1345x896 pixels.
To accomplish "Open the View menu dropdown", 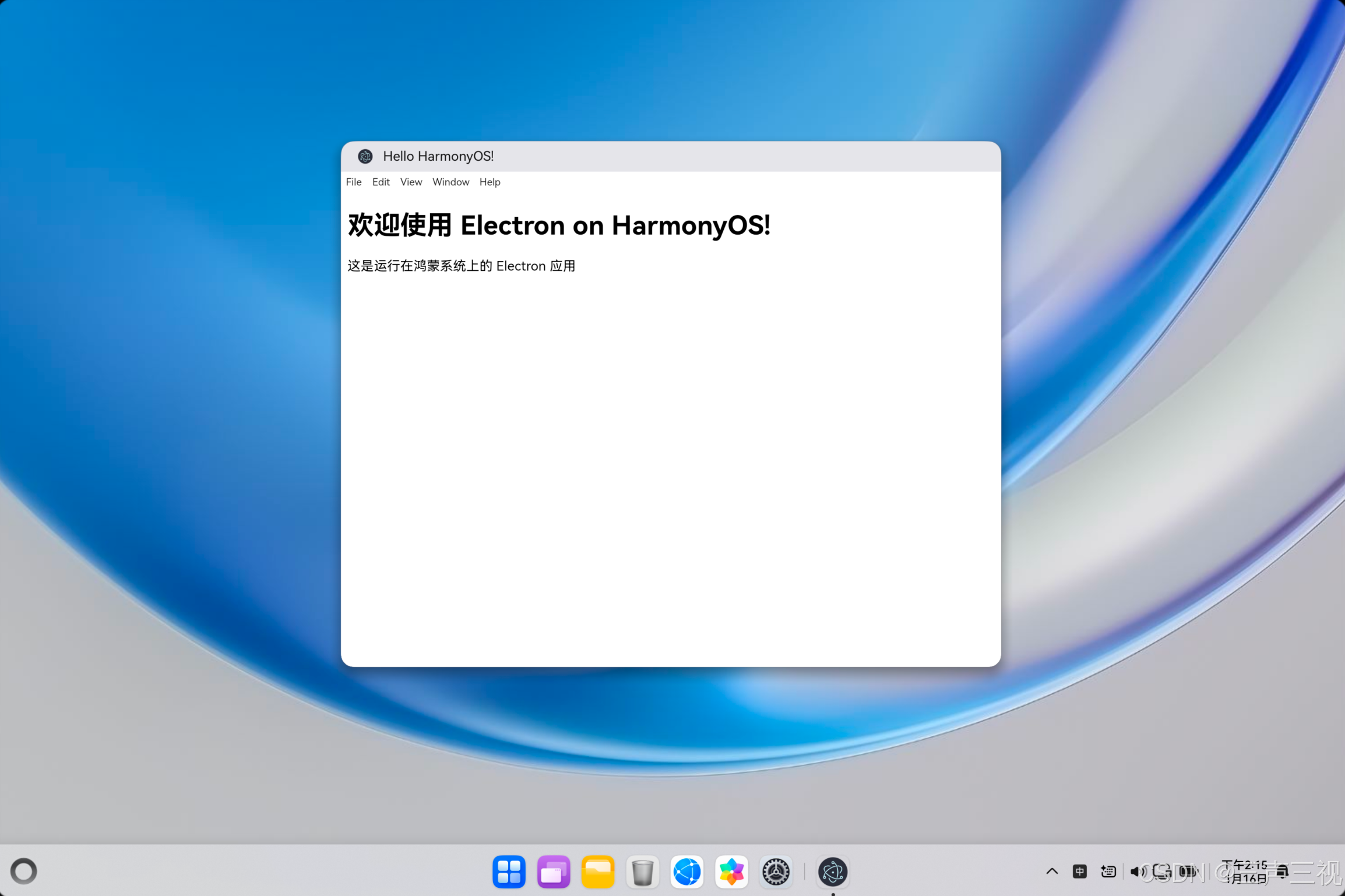I will (411, 182).
